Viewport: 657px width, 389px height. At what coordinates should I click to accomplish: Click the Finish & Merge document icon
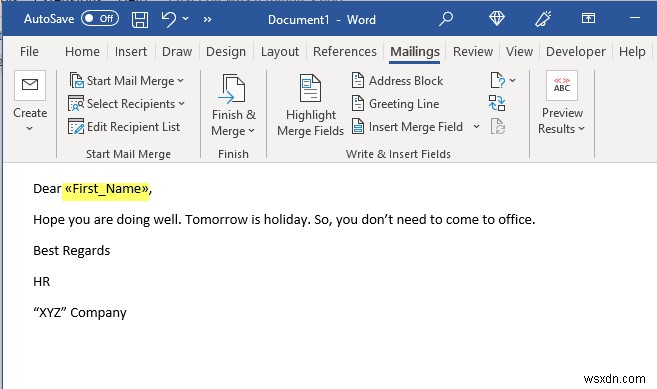(x=233, y=88)
